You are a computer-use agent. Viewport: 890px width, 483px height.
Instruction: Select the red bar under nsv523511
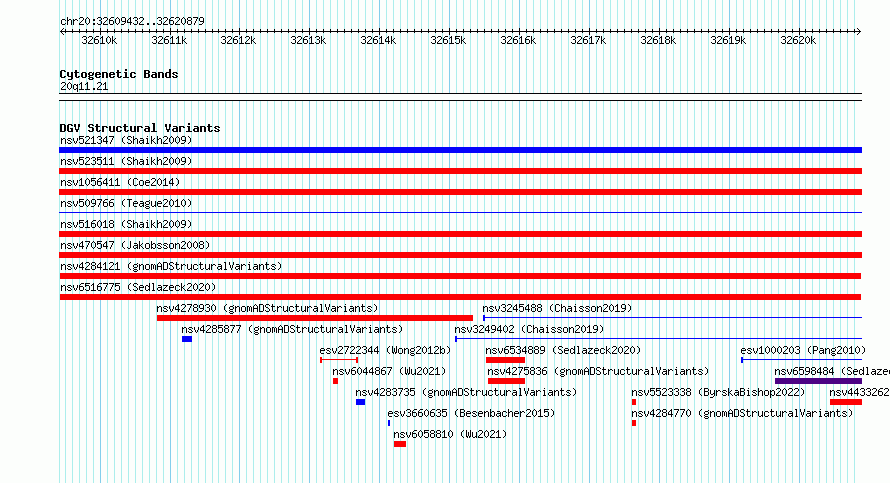(x=460, y=171)
